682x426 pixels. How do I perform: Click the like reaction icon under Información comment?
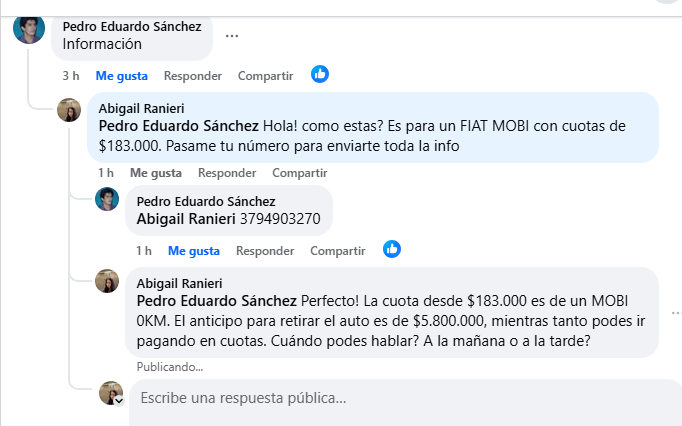pos(320,74)
